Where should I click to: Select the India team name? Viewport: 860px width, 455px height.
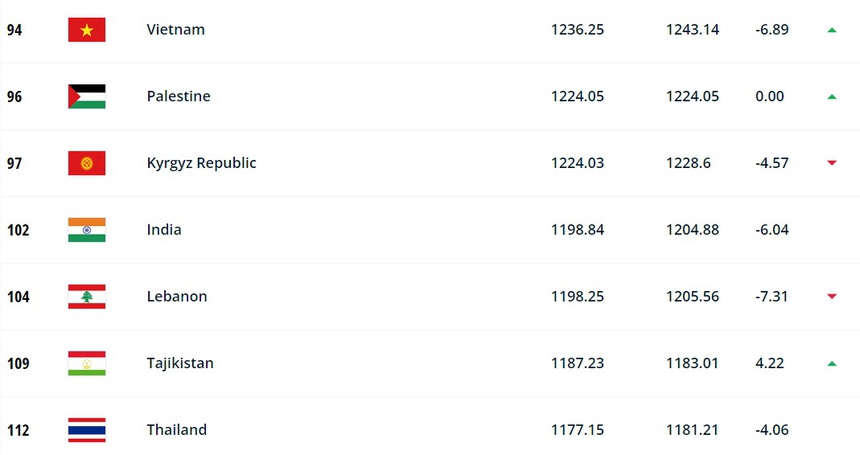point(164,230)
